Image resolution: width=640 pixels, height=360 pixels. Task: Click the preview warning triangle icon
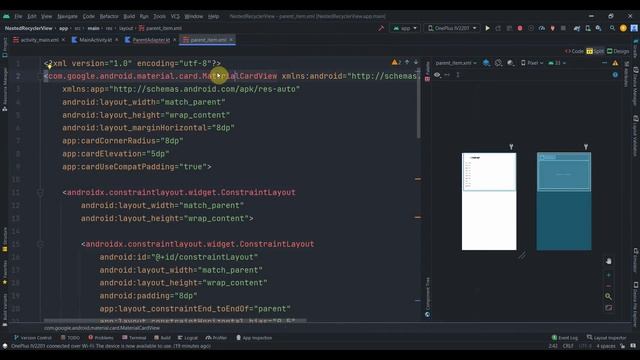pos(615,63)
